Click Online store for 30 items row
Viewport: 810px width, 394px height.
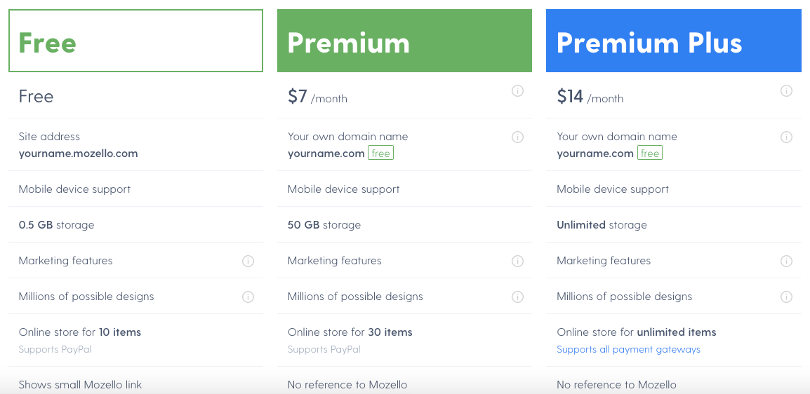pos(404,340)
